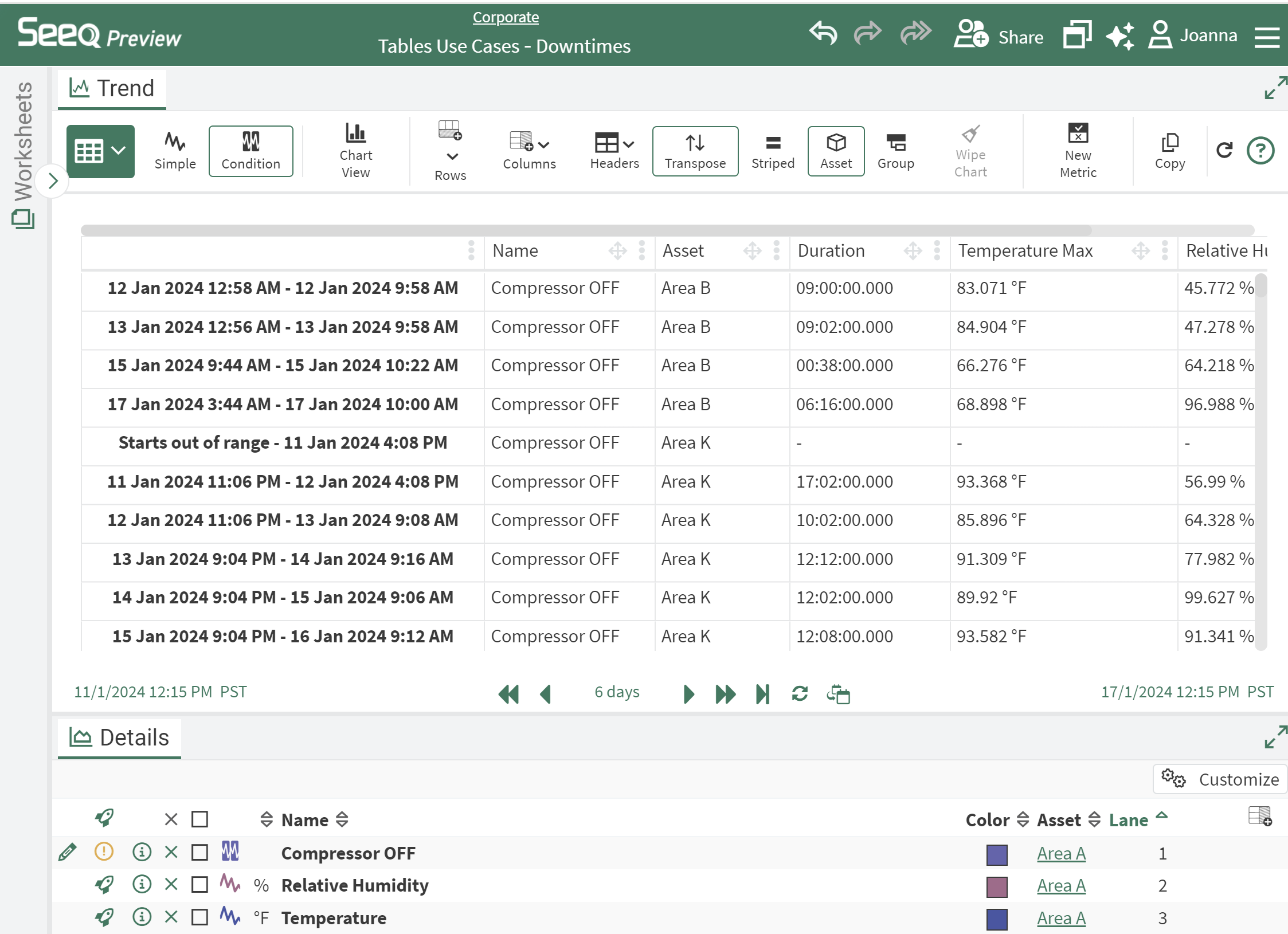Open Area A link for Compressor OFF
This screenshot has width=1288, height=934.
pyautogui.click(x=1061, y=853)
